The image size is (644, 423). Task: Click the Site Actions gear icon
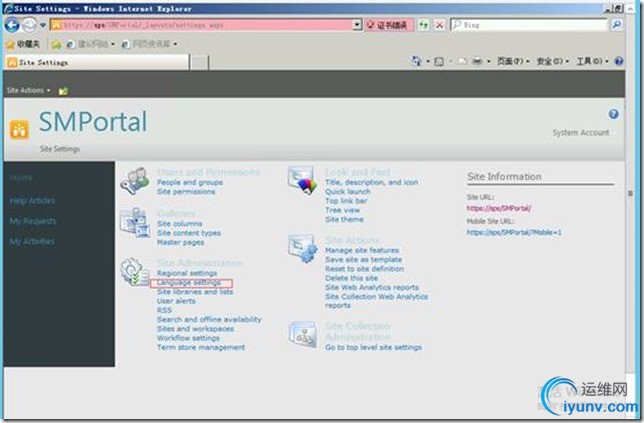303,248
